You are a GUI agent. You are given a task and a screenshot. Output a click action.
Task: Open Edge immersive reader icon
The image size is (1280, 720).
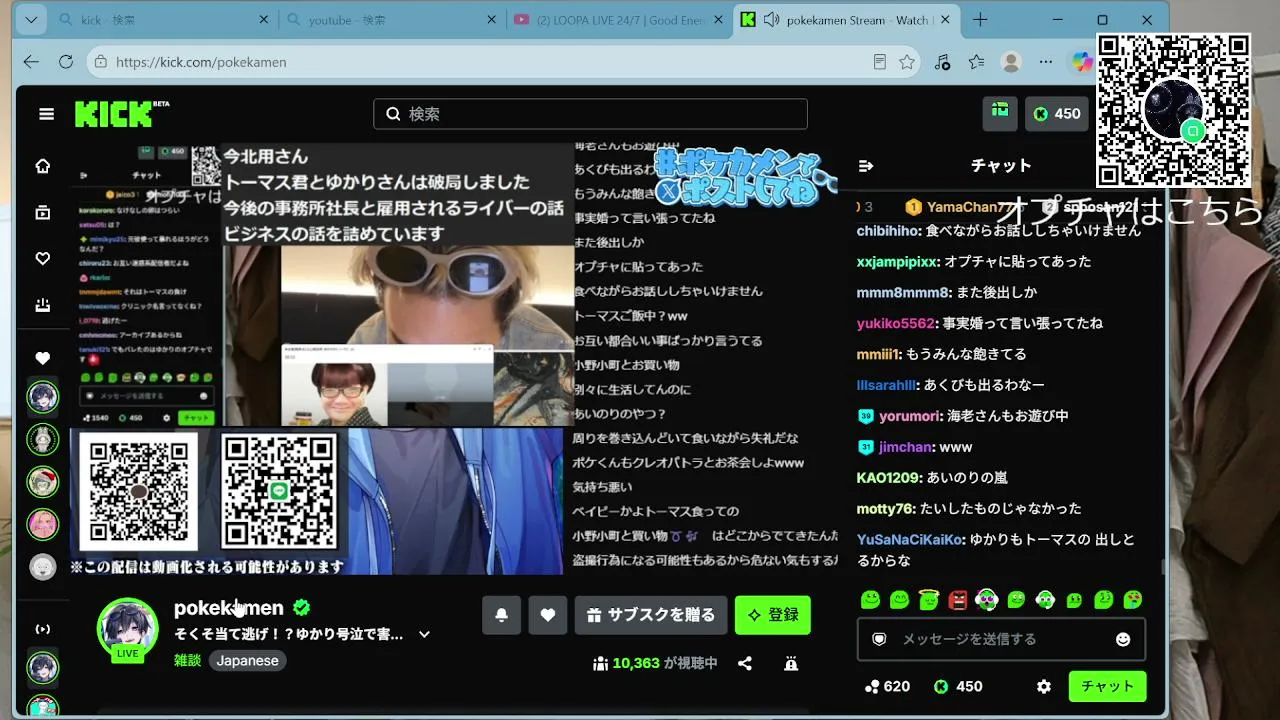879,62
